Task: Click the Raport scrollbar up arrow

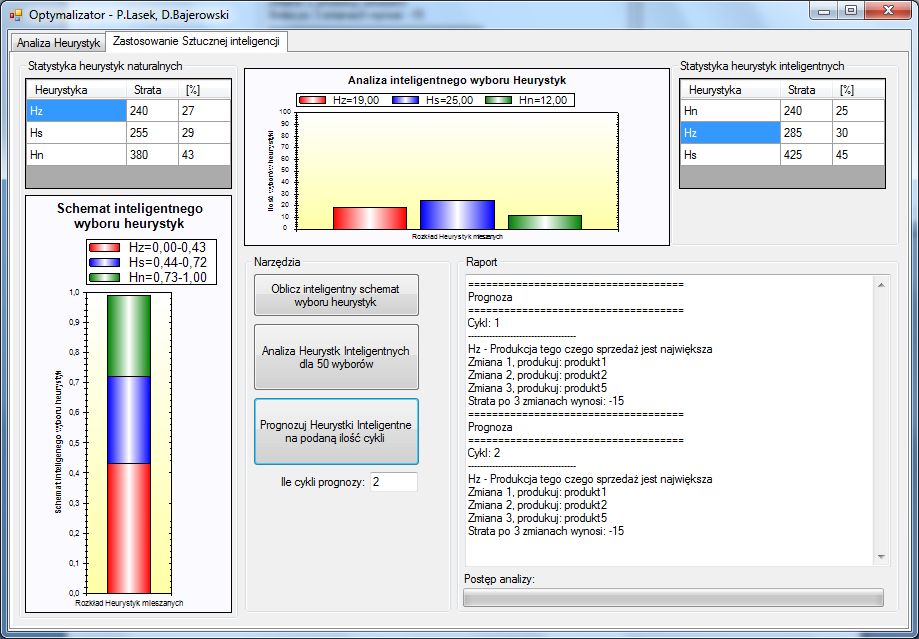Action: [881, 285]
